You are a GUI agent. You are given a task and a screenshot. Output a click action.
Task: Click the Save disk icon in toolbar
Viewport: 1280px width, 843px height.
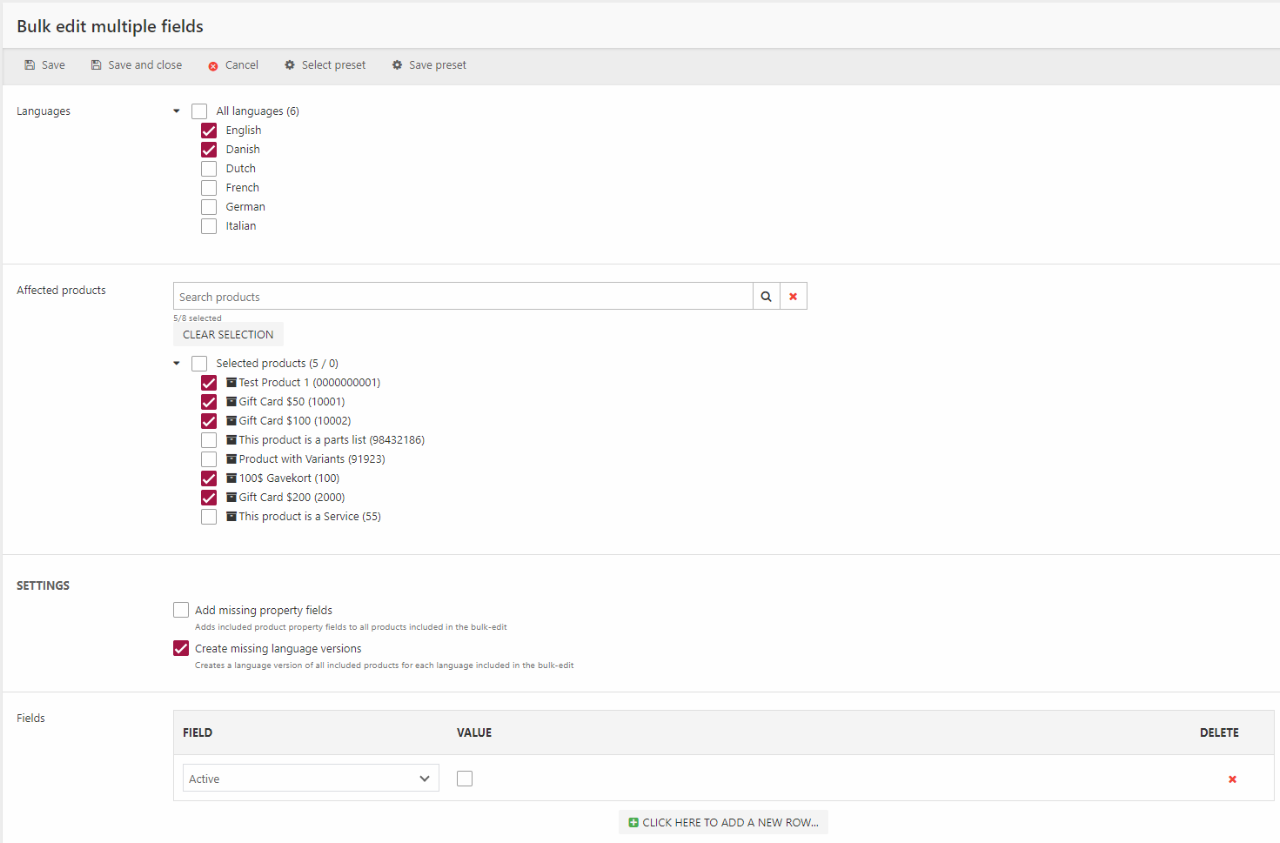pyautogui.click(x=30, y=65)
